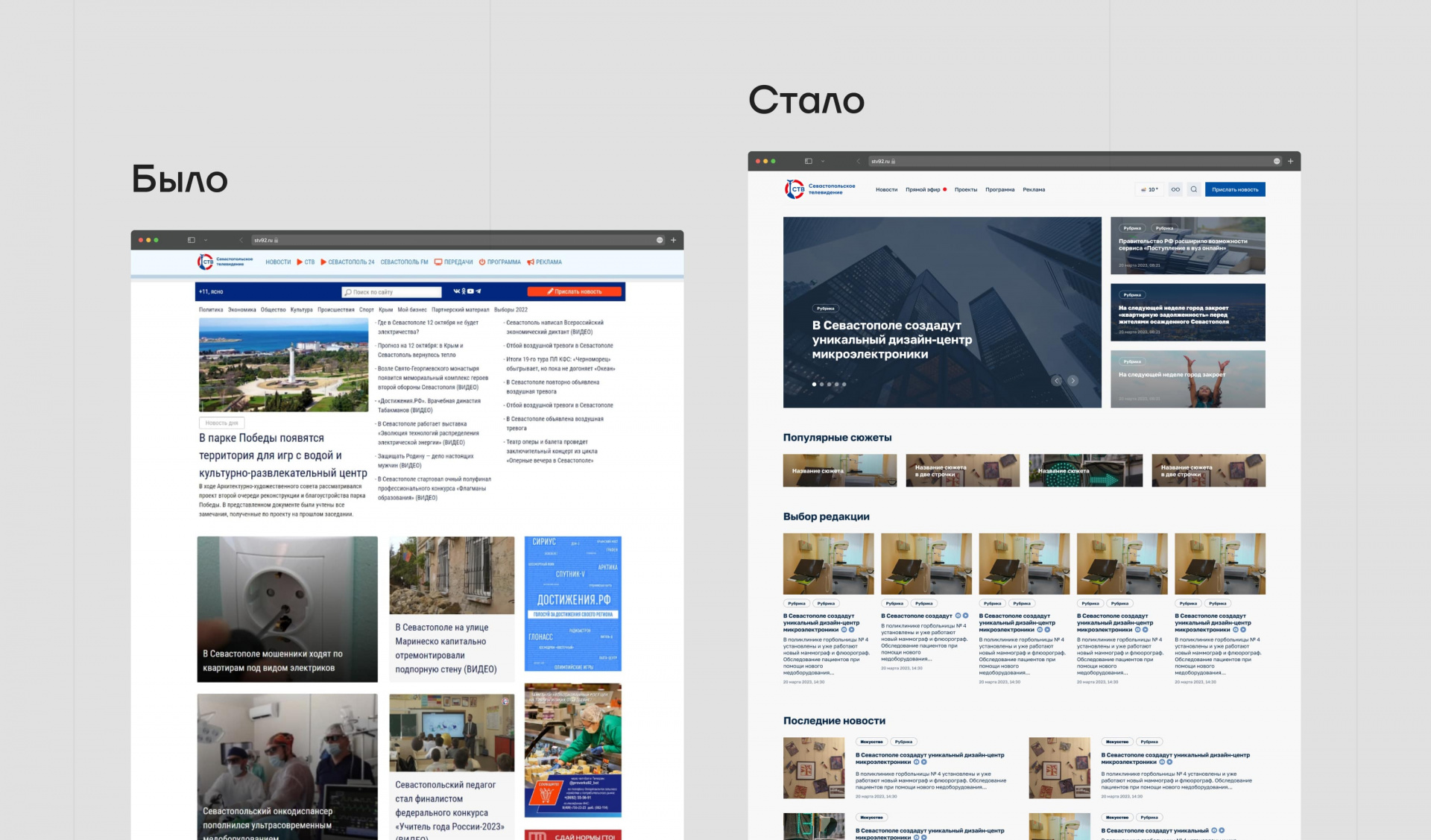This screenshot has height=840, width=1431.
Task: Go back in the old site browser window
Action: click(241, 240)
